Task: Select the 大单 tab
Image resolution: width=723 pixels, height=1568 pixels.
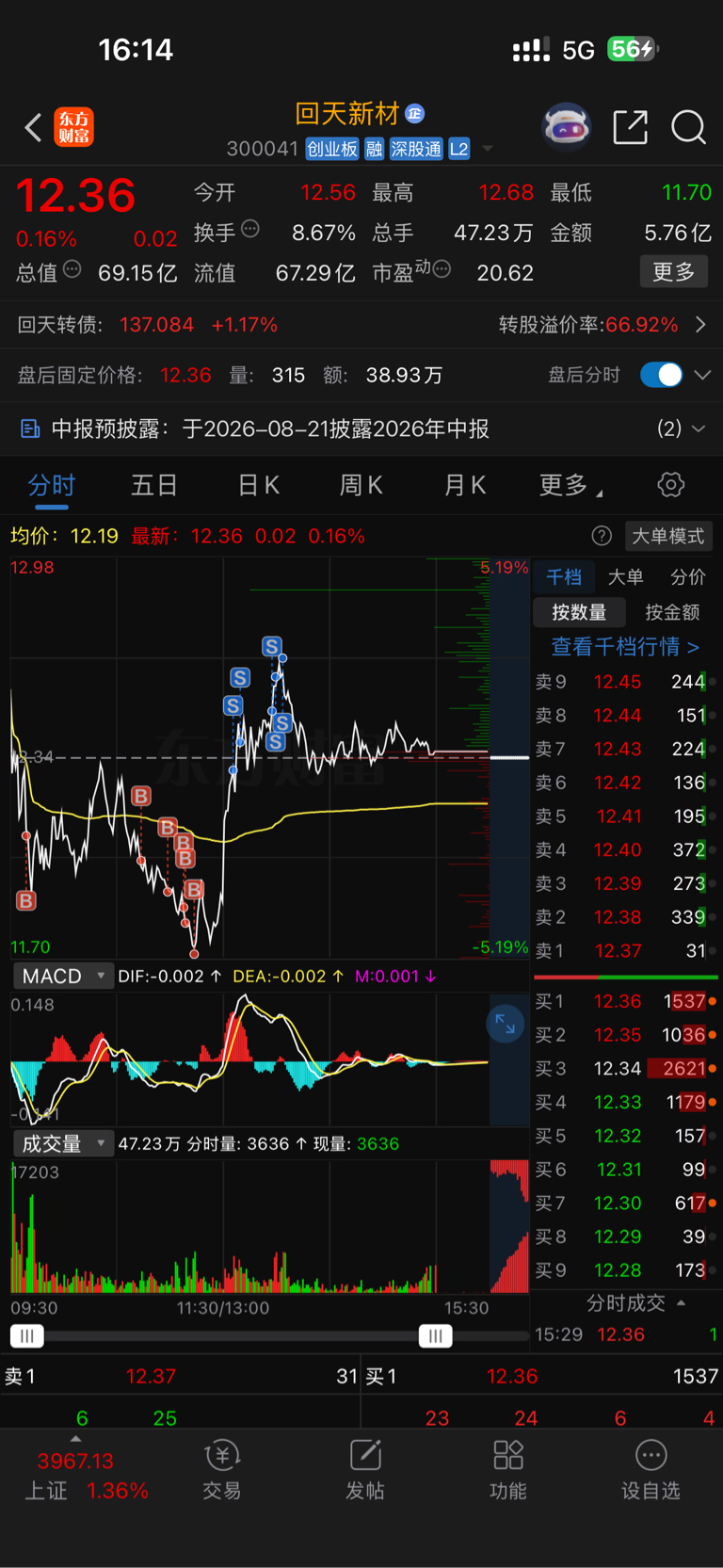Action: point(625,576)
